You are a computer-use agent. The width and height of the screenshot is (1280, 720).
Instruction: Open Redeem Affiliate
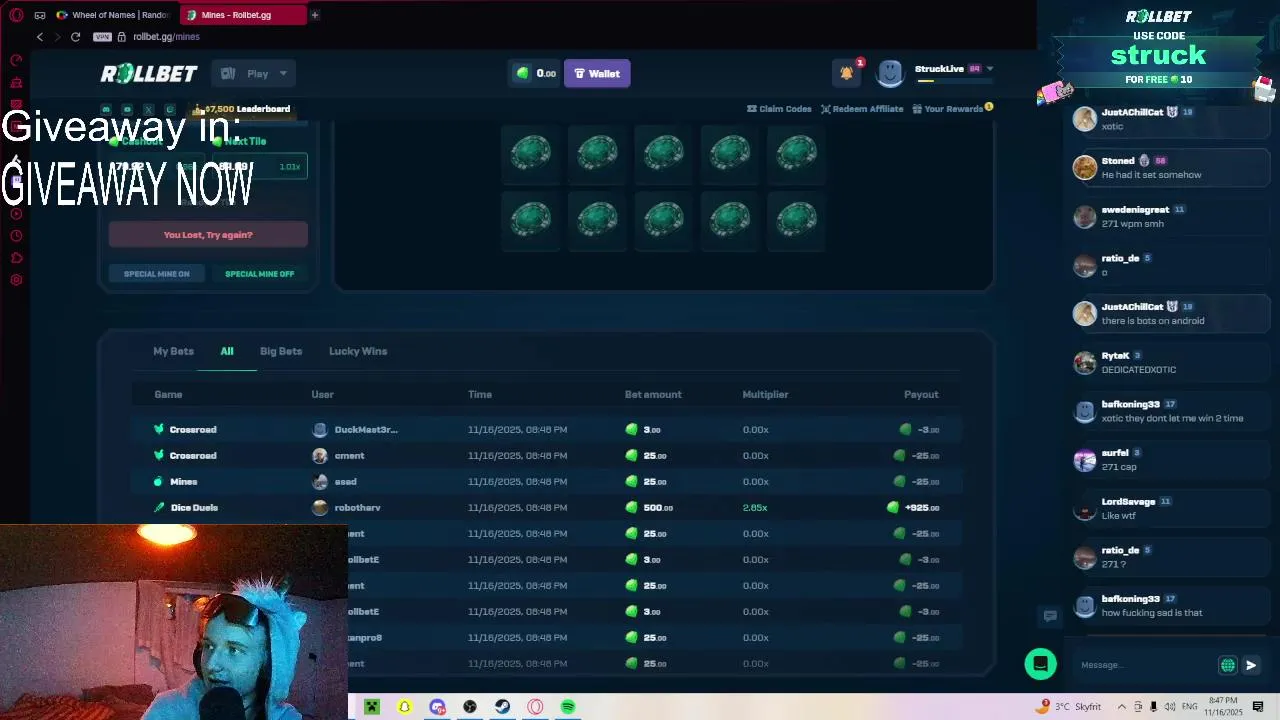pyautogui.click(x=862, y=109)
